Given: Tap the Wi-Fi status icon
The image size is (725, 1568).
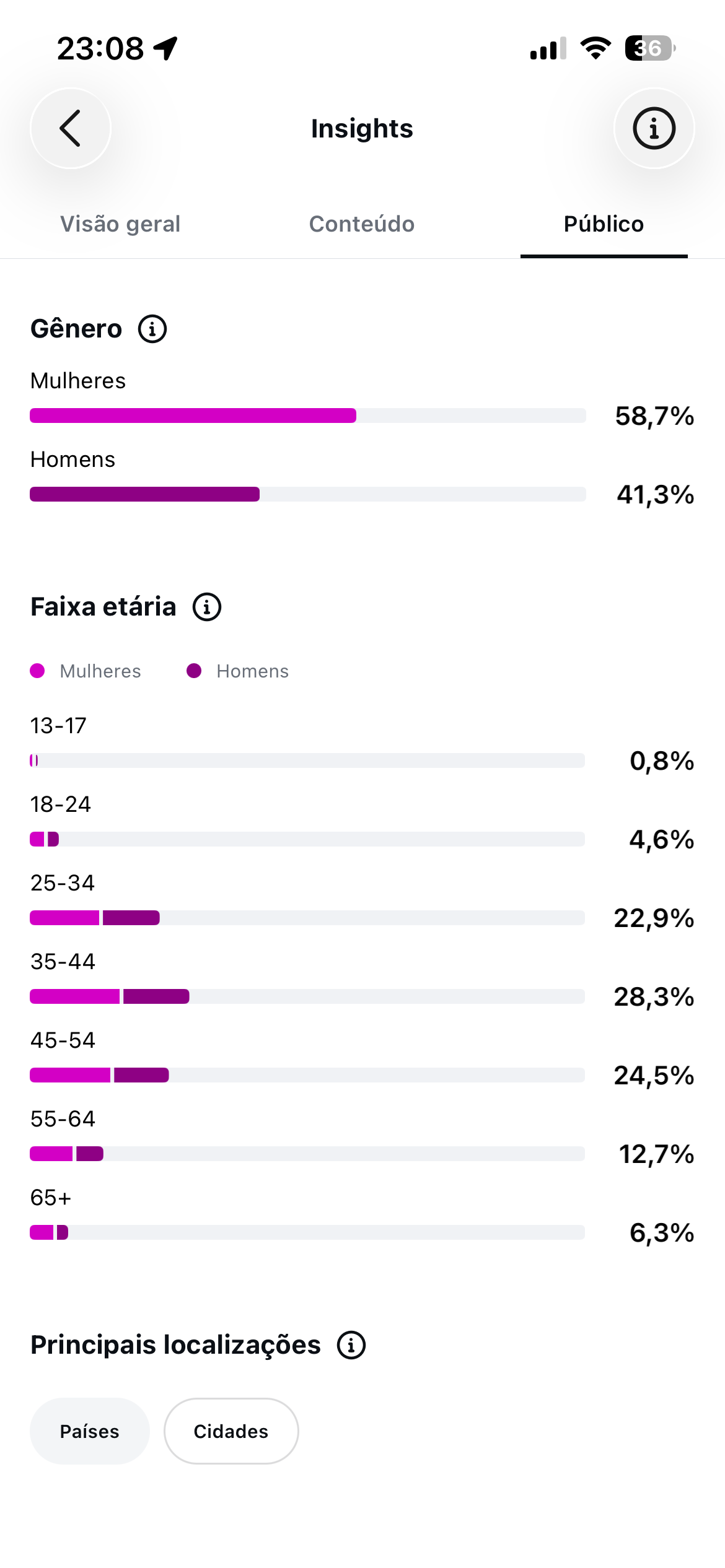Looking at the screenshot, I should click(x=595, y=48).
